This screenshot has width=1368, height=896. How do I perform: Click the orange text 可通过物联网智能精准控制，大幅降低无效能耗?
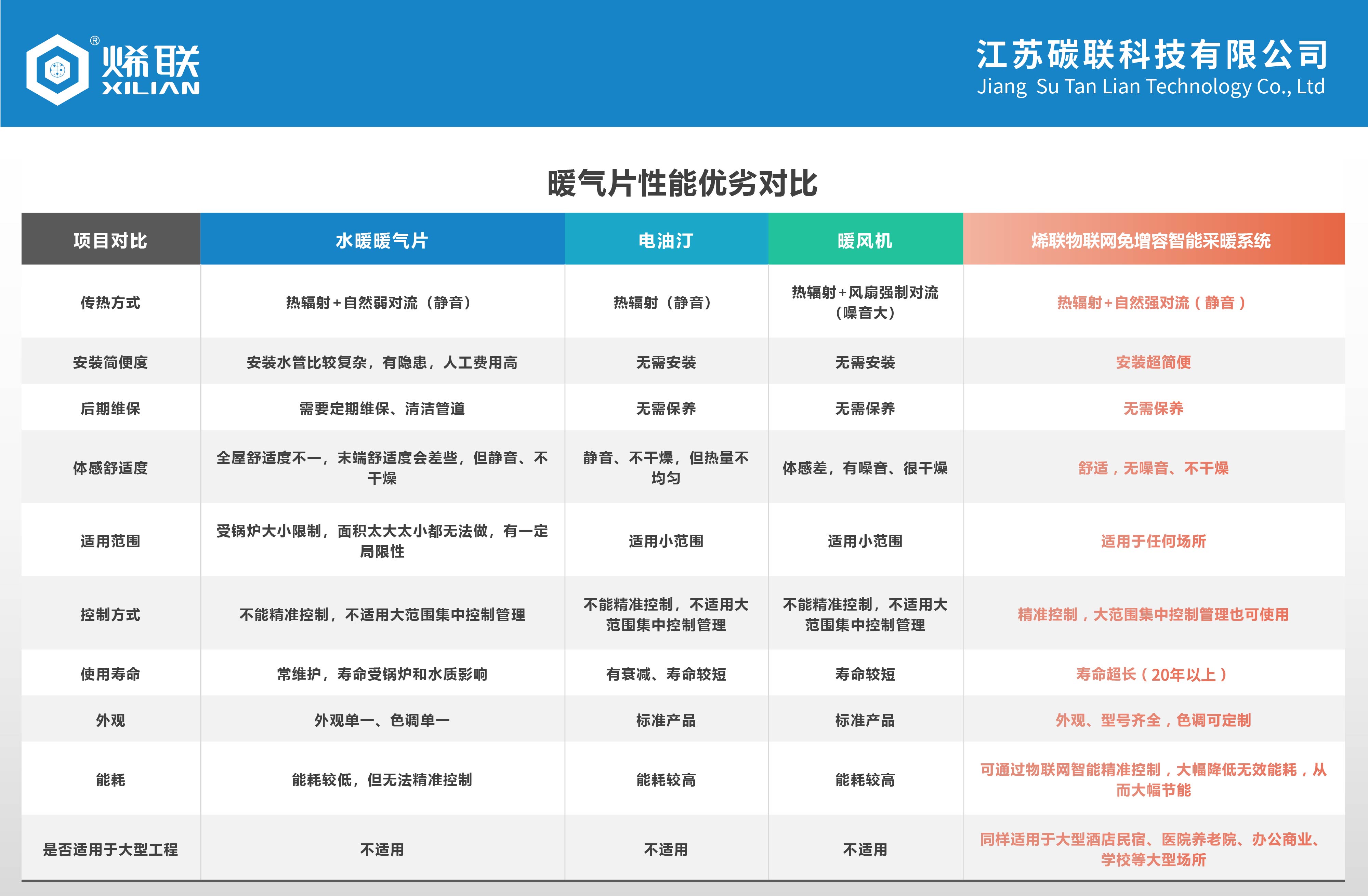click(1154, 779)
